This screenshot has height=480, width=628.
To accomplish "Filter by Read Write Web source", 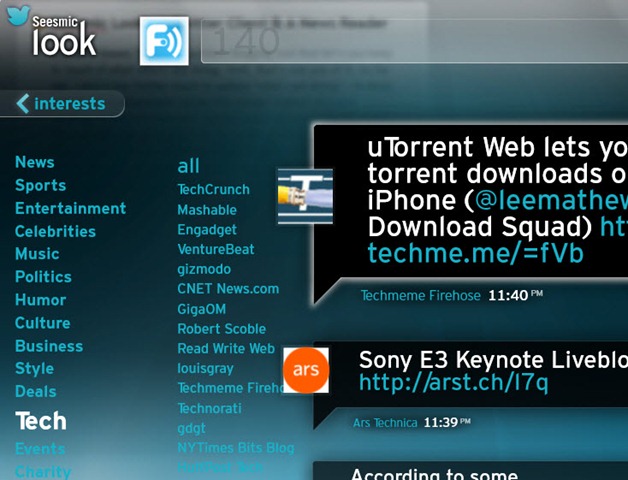I will 226,349.
